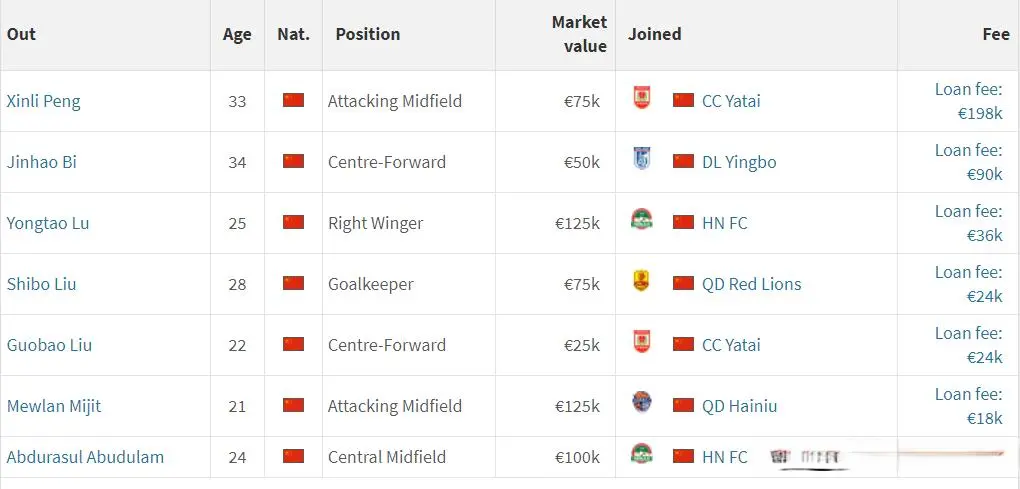
Task: Open Xinli Peng player profile
Action: pos(44,101)
